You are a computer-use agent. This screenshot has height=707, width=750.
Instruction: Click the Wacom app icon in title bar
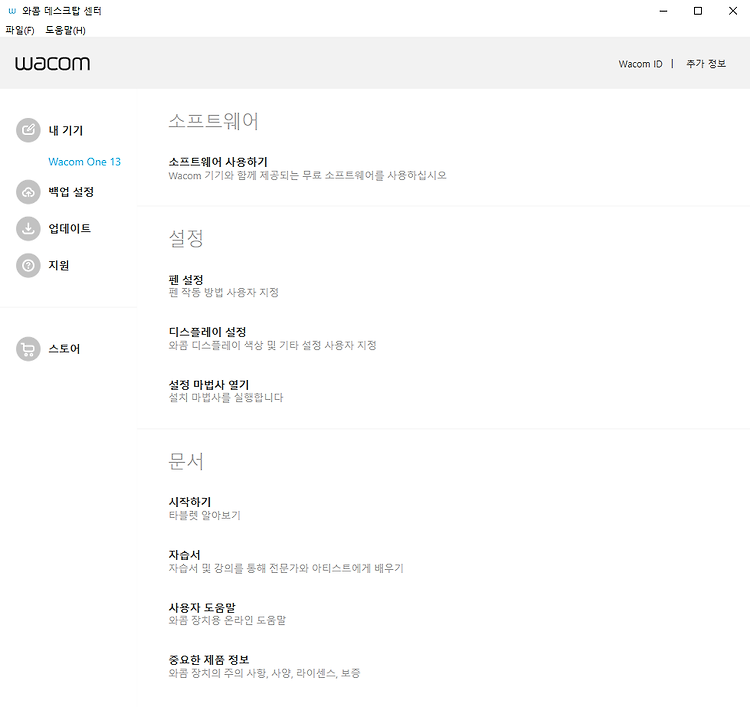[x=12, y=11]
